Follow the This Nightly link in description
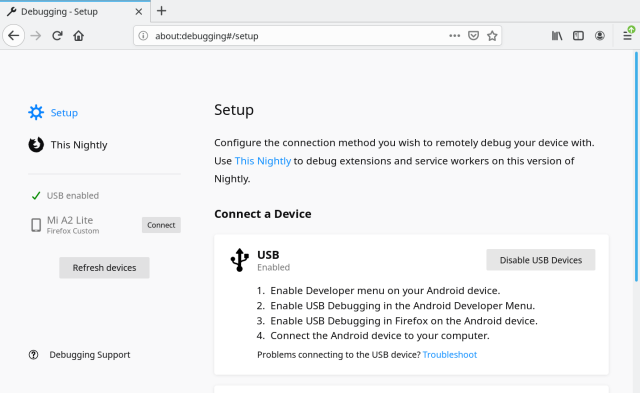Screen dimensions: 640x393 [x=263, y=161]
